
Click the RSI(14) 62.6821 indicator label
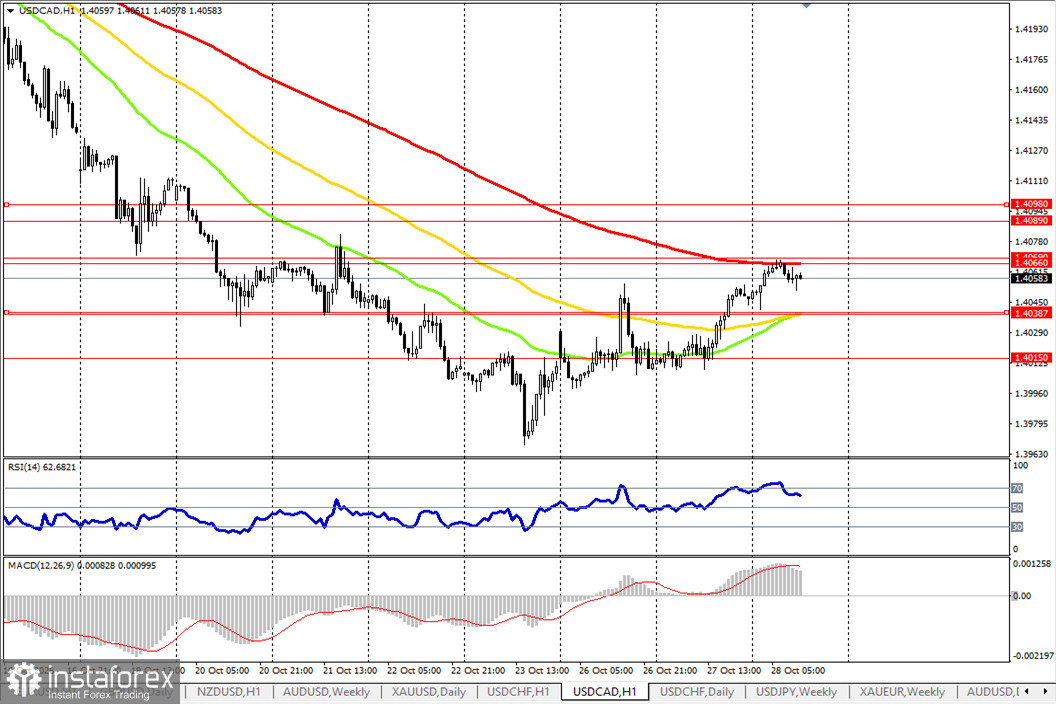42,467
